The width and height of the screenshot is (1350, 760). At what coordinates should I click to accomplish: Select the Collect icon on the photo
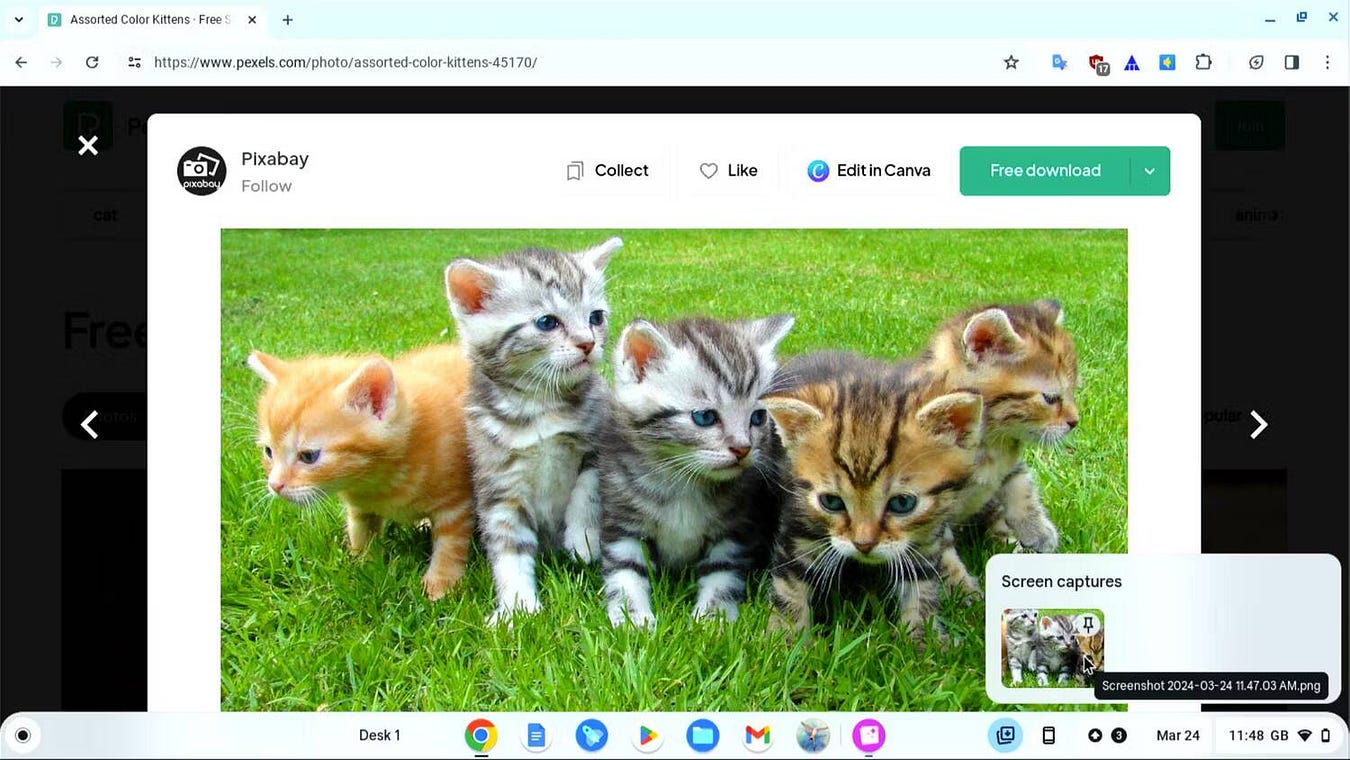point(575,170)
